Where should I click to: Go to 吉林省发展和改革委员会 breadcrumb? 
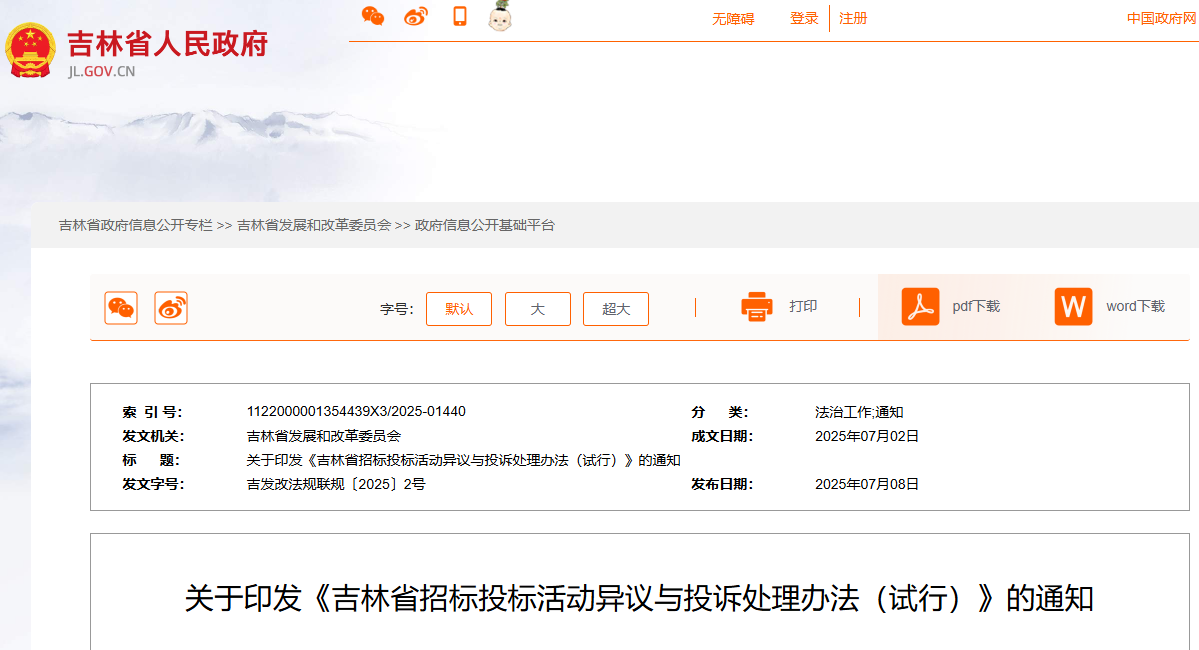click(x=314, y=226)
